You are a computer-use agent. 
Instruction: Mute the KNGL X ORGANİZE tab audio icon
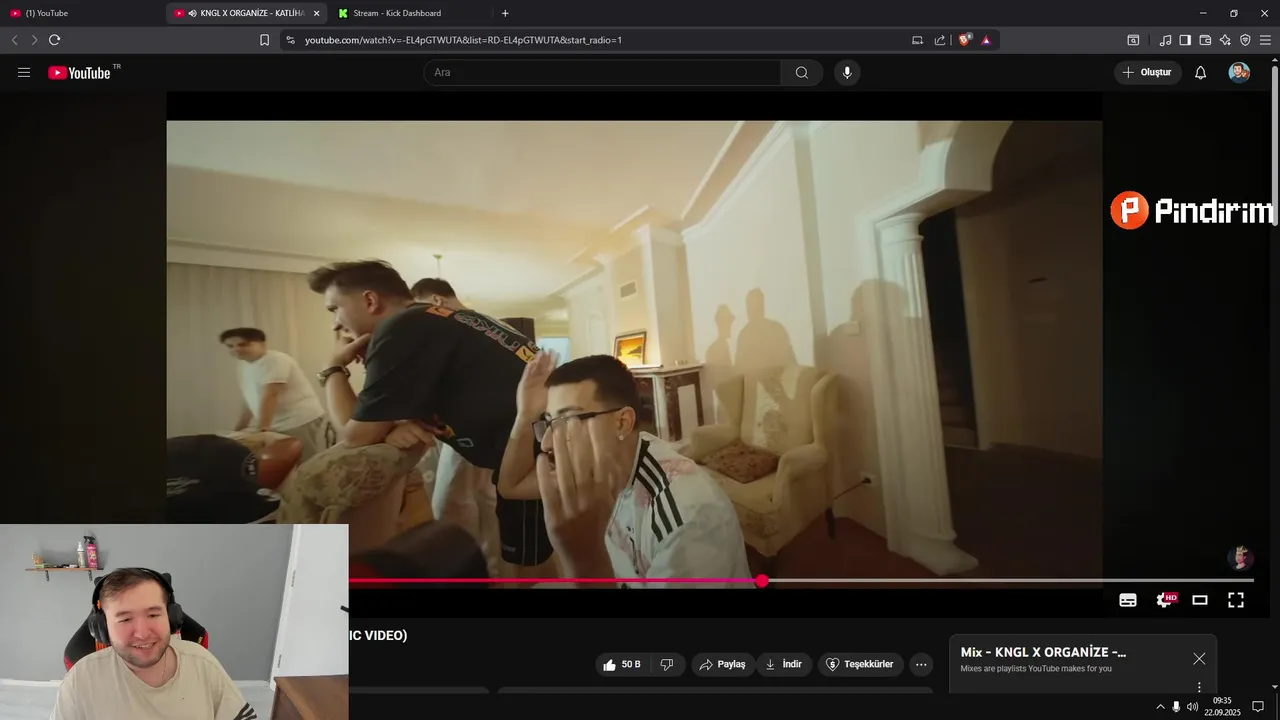click(x=192, y=13)
